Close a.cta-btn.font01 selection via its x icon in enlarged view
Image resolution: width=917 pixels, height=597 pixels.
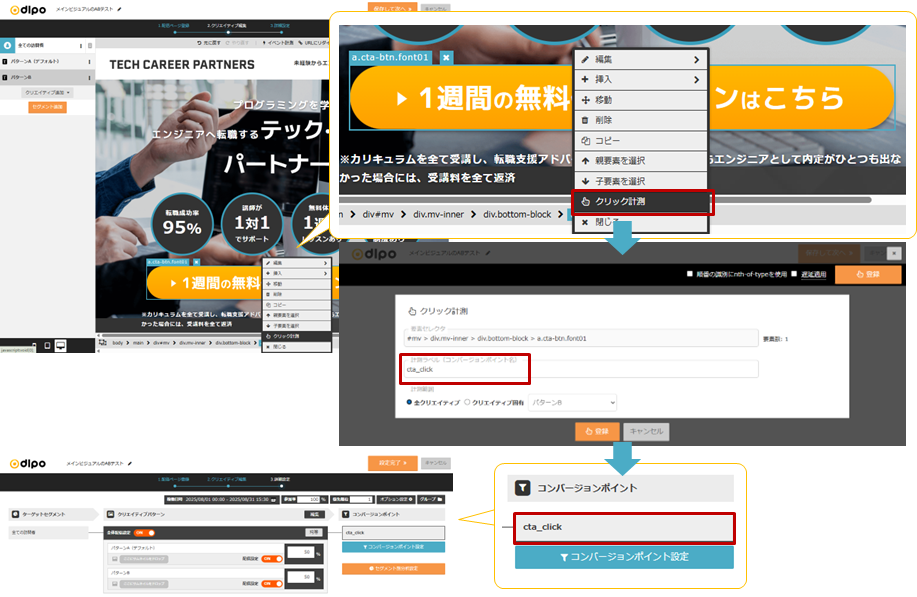(446, 57)
